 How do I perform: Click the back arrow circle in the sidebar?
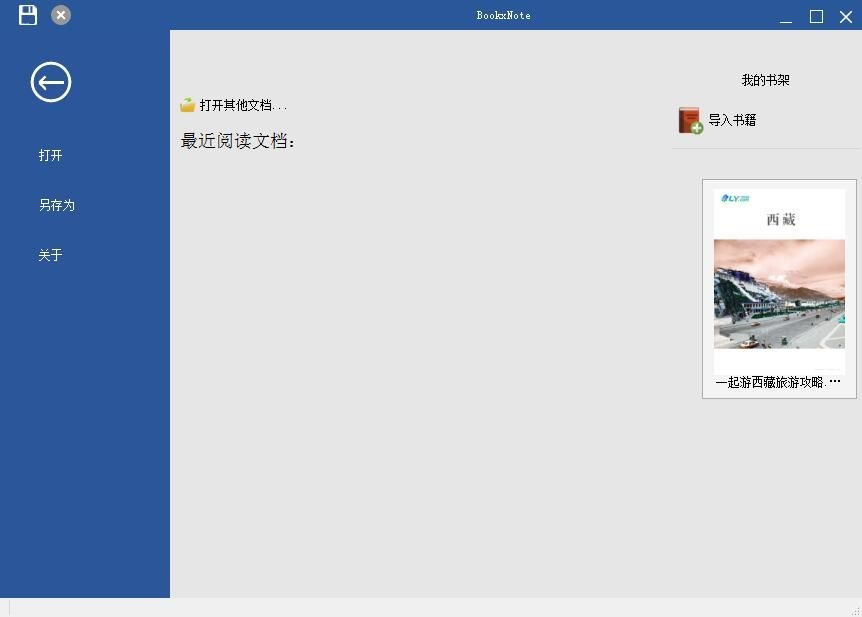point(50,82)
